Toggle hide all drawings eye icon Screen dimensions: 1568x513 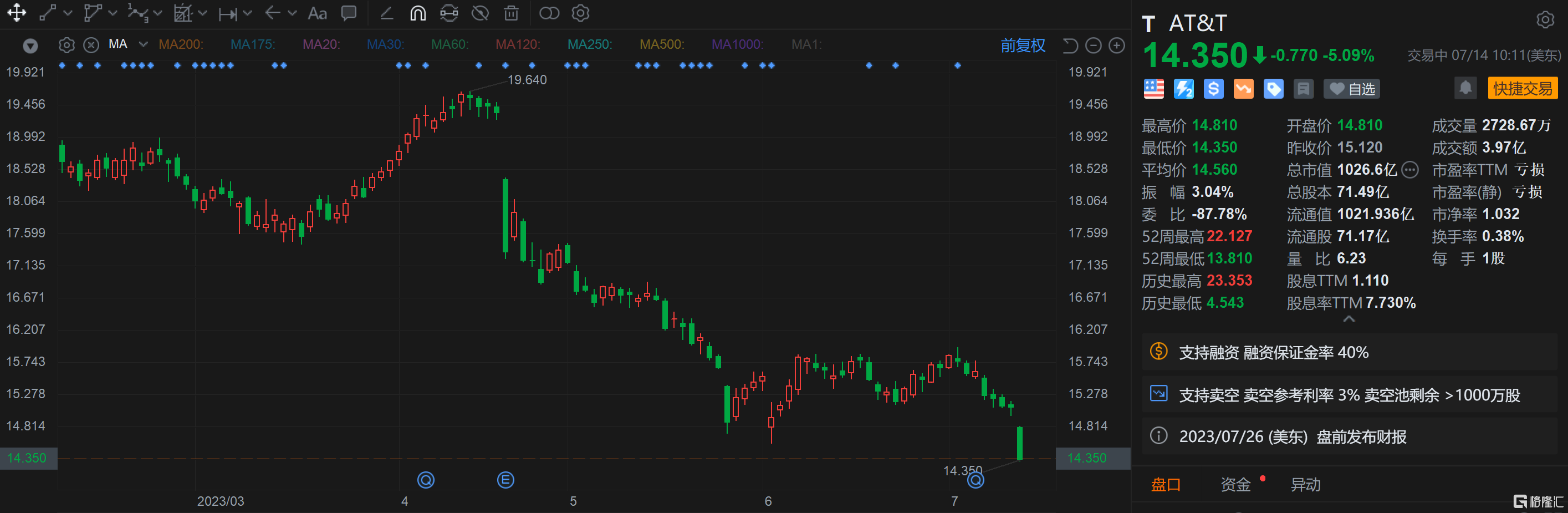[x=480, y=13]
